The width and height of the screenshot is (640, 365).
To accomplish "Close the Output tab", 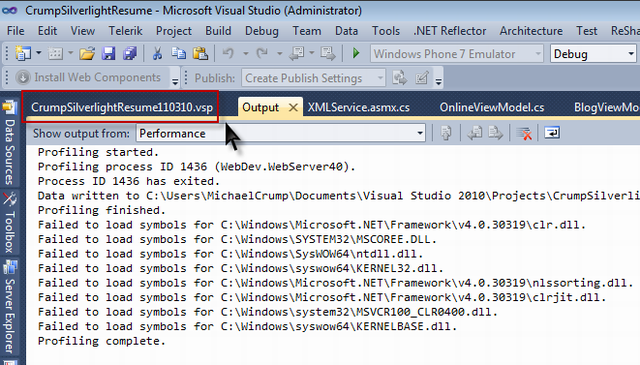I will pyautogui.click(x=293, y=107).
